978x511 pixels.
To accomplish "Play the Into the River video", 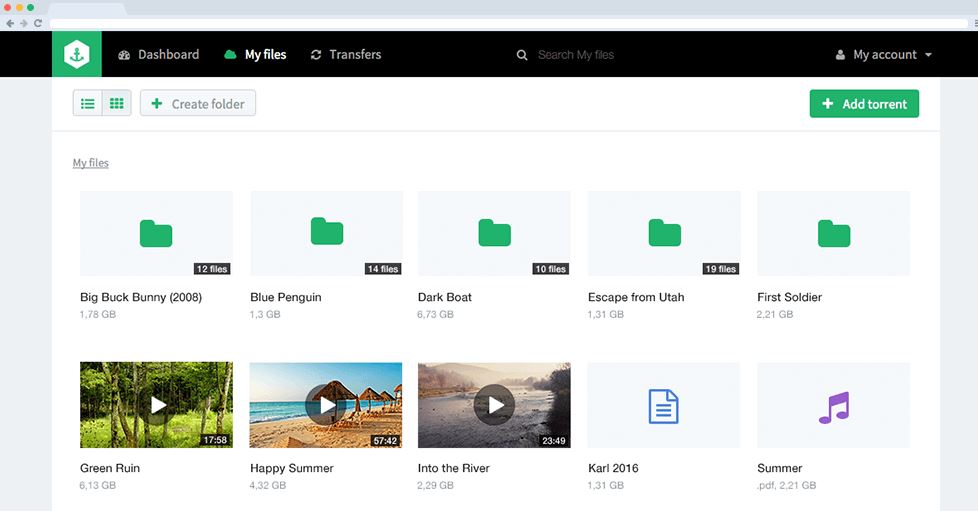I will point(494,405).
